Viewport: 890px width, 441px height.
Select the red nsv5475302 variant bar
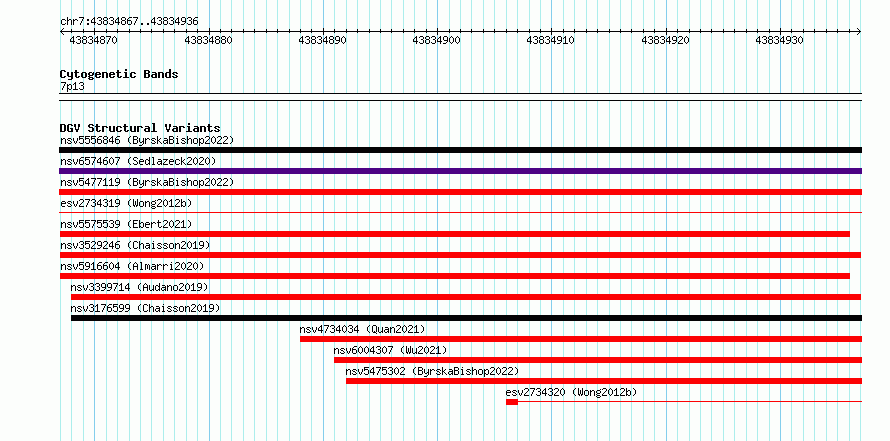point(604,381)
